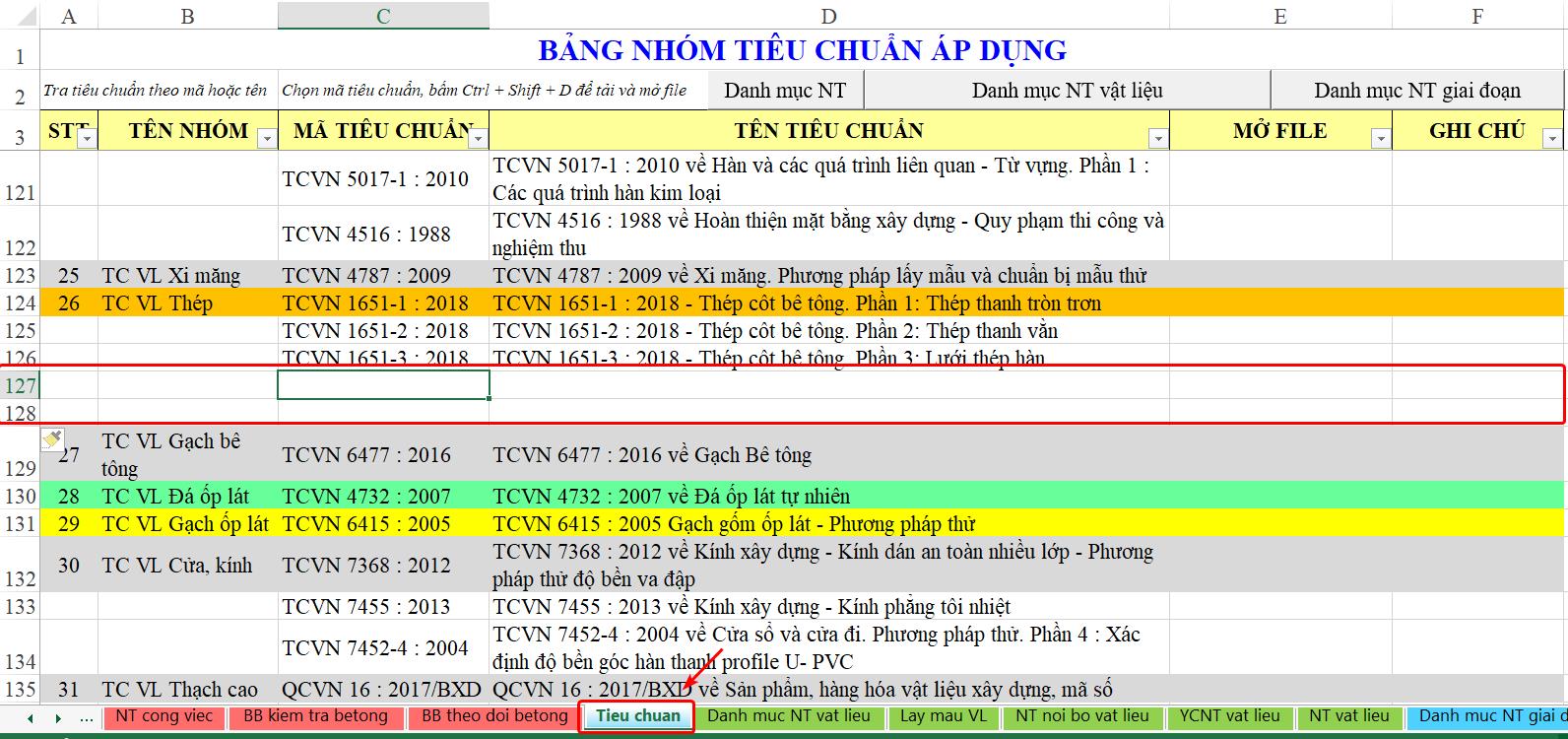This screenshot has width=1568, height=739.
Task: Open the BB kiem tra betong tab
Action: point(315,716)
